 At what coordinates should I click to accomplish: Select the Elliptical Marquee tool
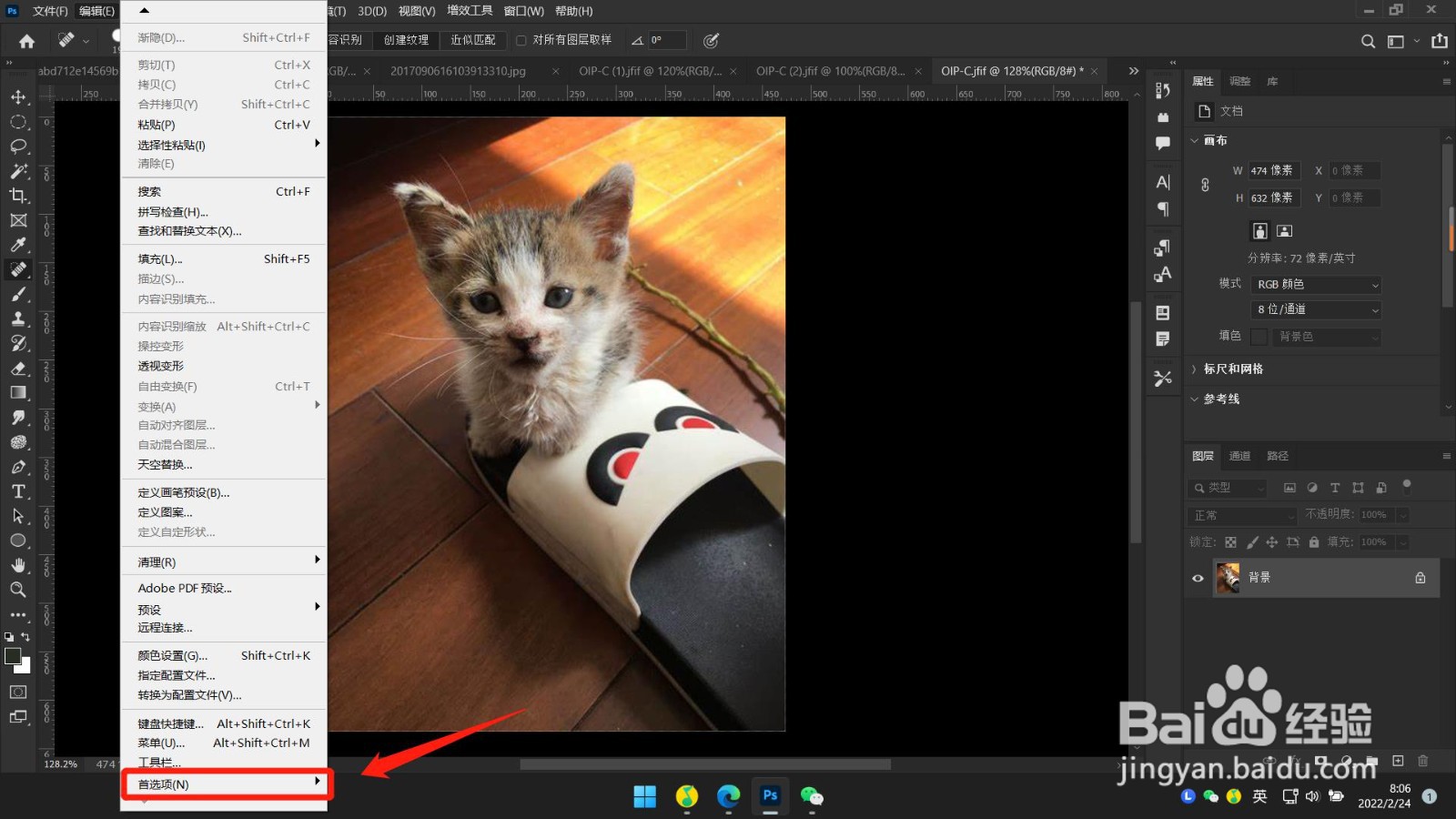point(18,122)
